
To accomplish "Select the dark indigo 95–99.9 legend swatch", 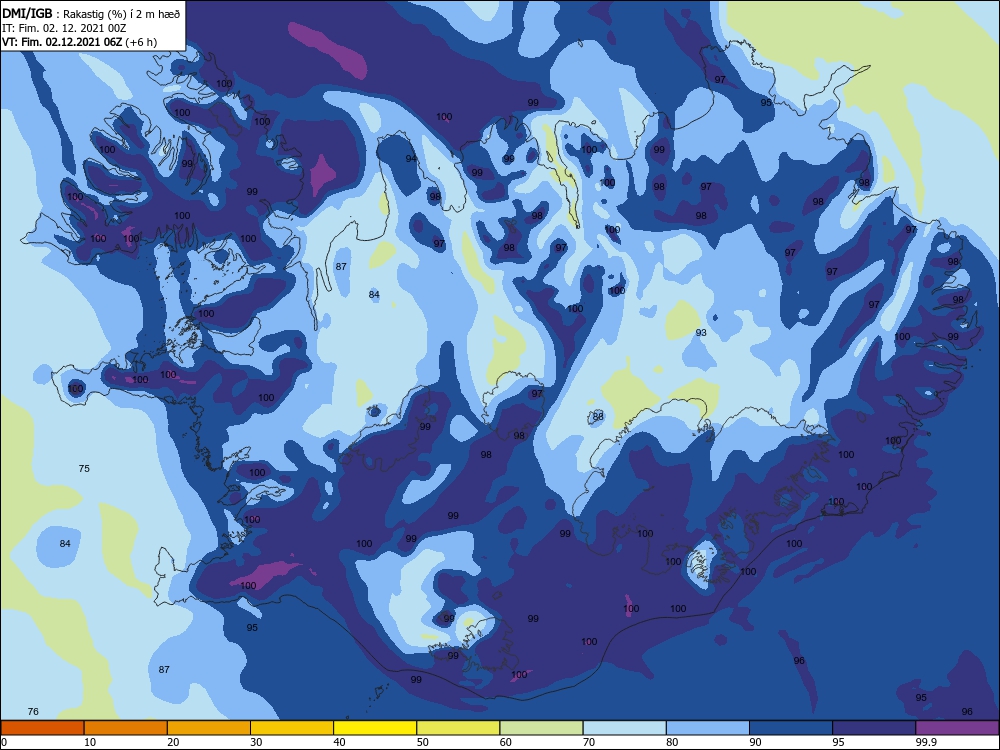I will [874, 728].
